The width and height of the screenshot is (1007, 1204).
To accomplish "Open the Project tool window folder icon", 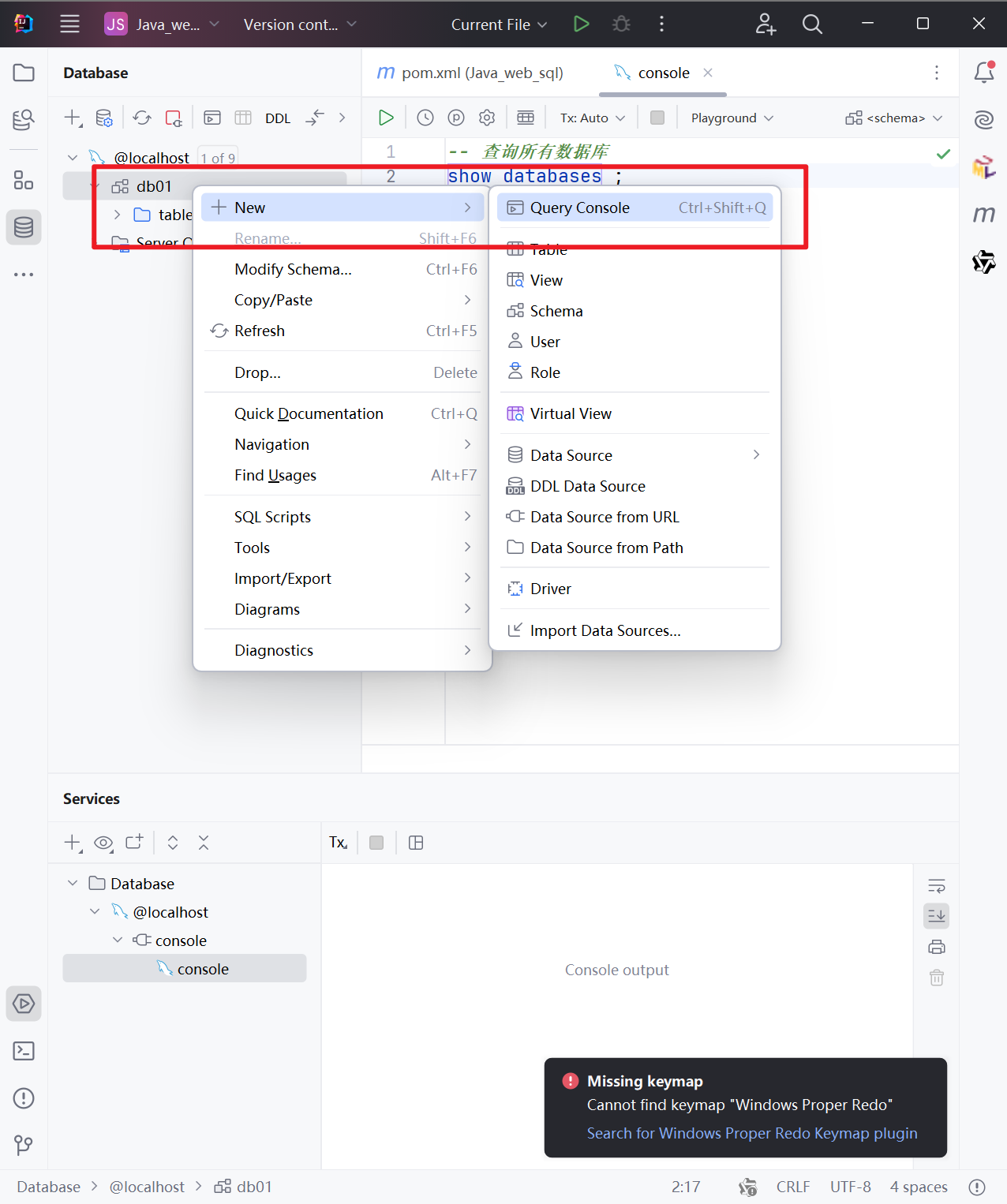I will [x=24, y=73].
